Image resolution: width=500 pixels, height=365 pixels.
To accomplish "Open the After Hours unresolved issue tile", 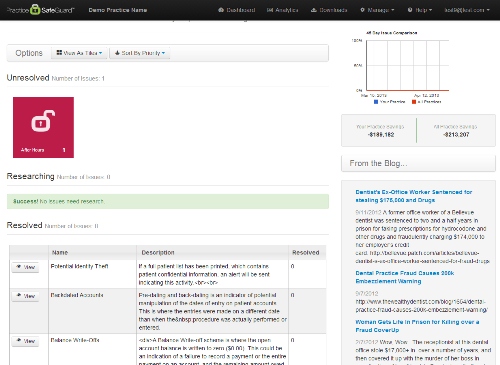I will click(43, 127).
